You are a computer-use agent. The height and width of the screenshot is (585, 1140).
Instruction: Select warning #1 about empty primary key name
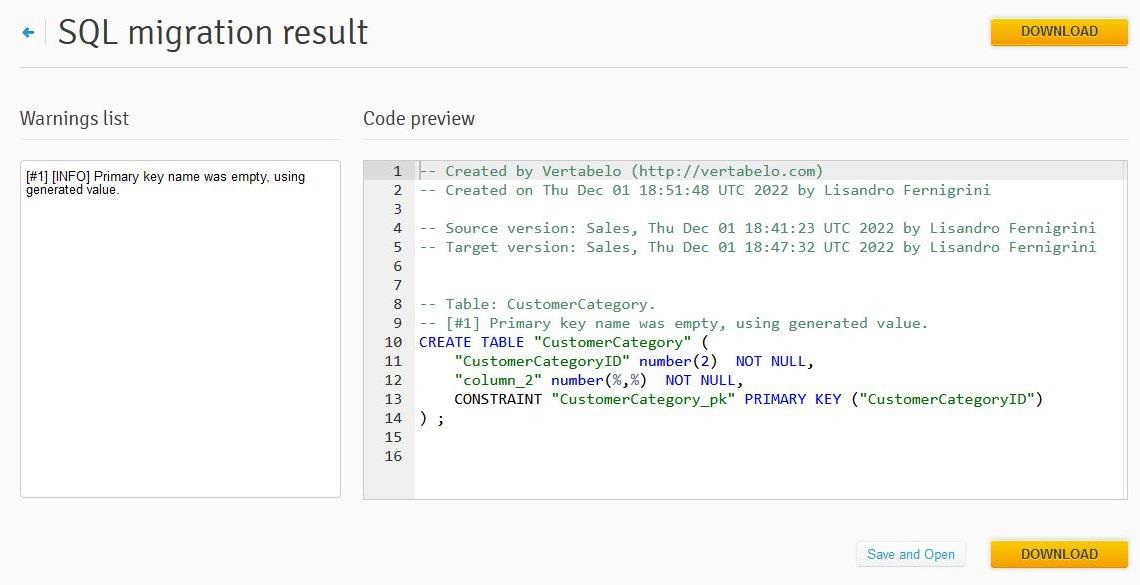coord(165,183)
